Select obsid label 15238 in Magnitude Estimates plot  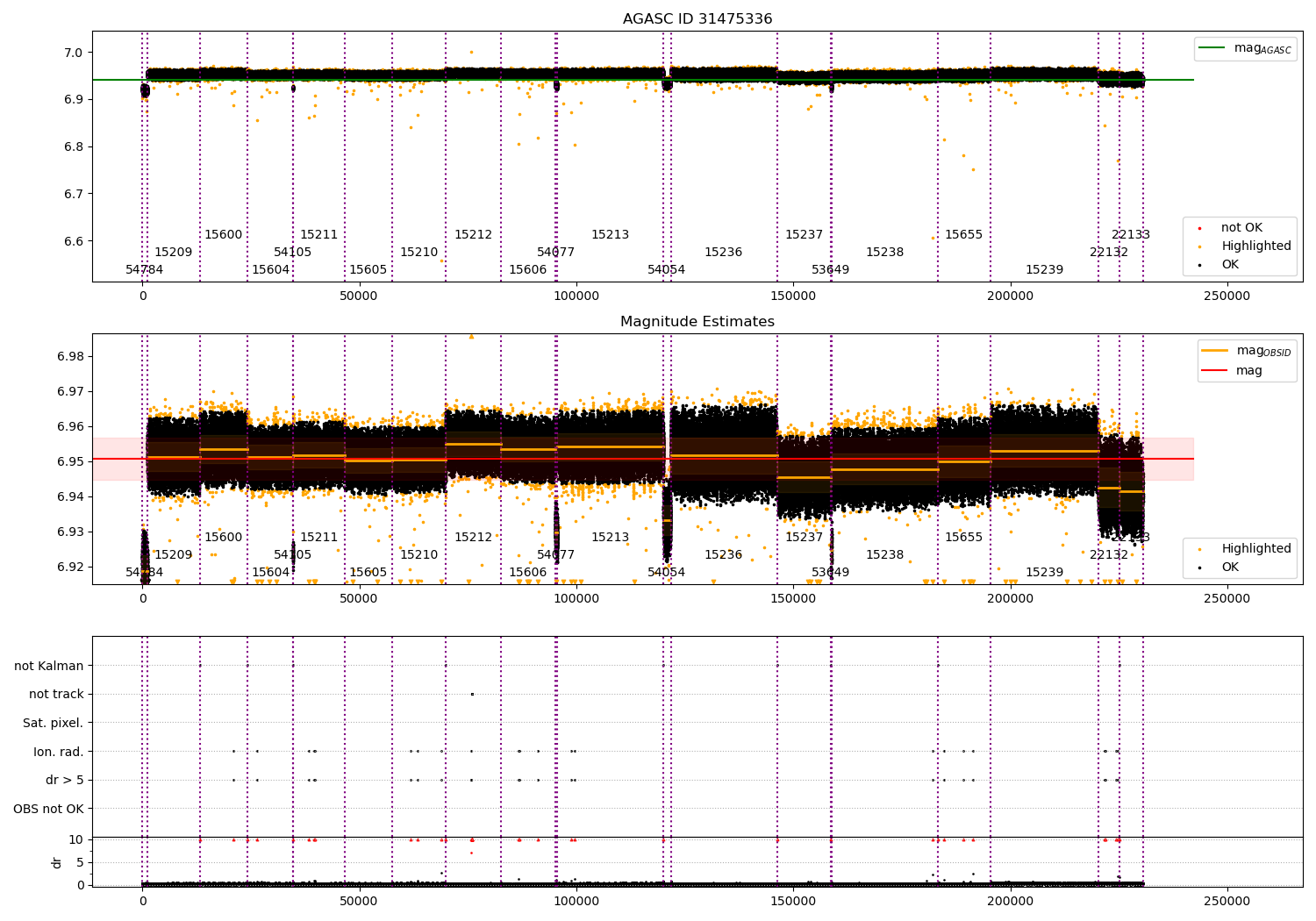[x=885, y=555]
